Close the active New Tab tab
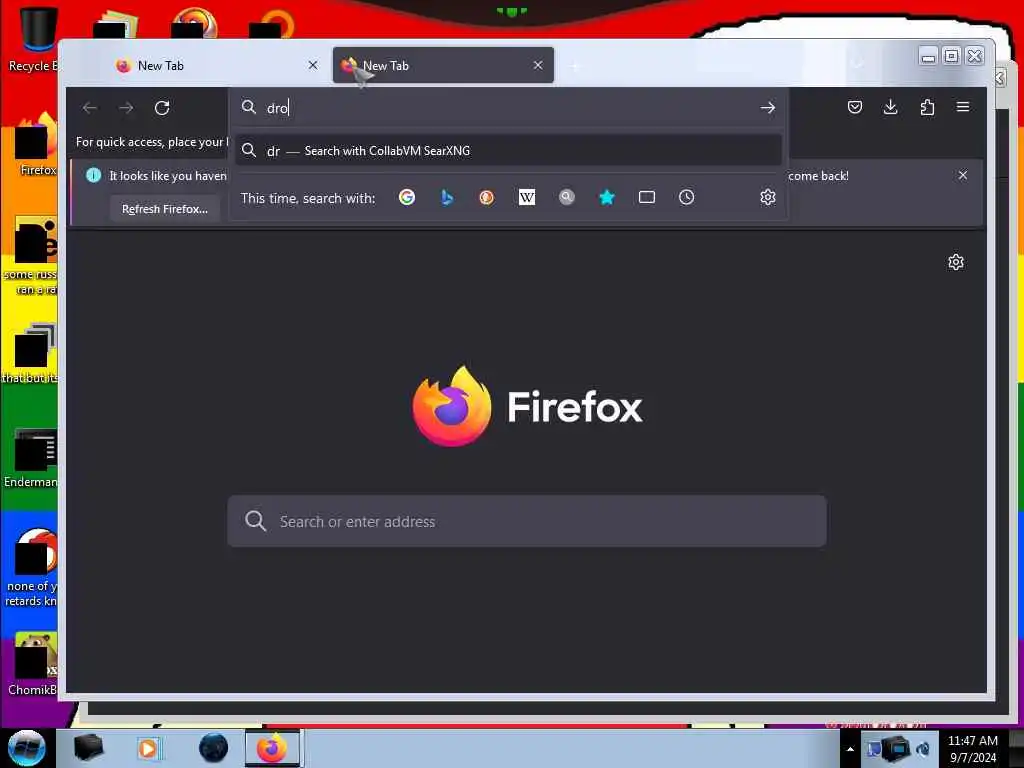 [x=537, y=65]
